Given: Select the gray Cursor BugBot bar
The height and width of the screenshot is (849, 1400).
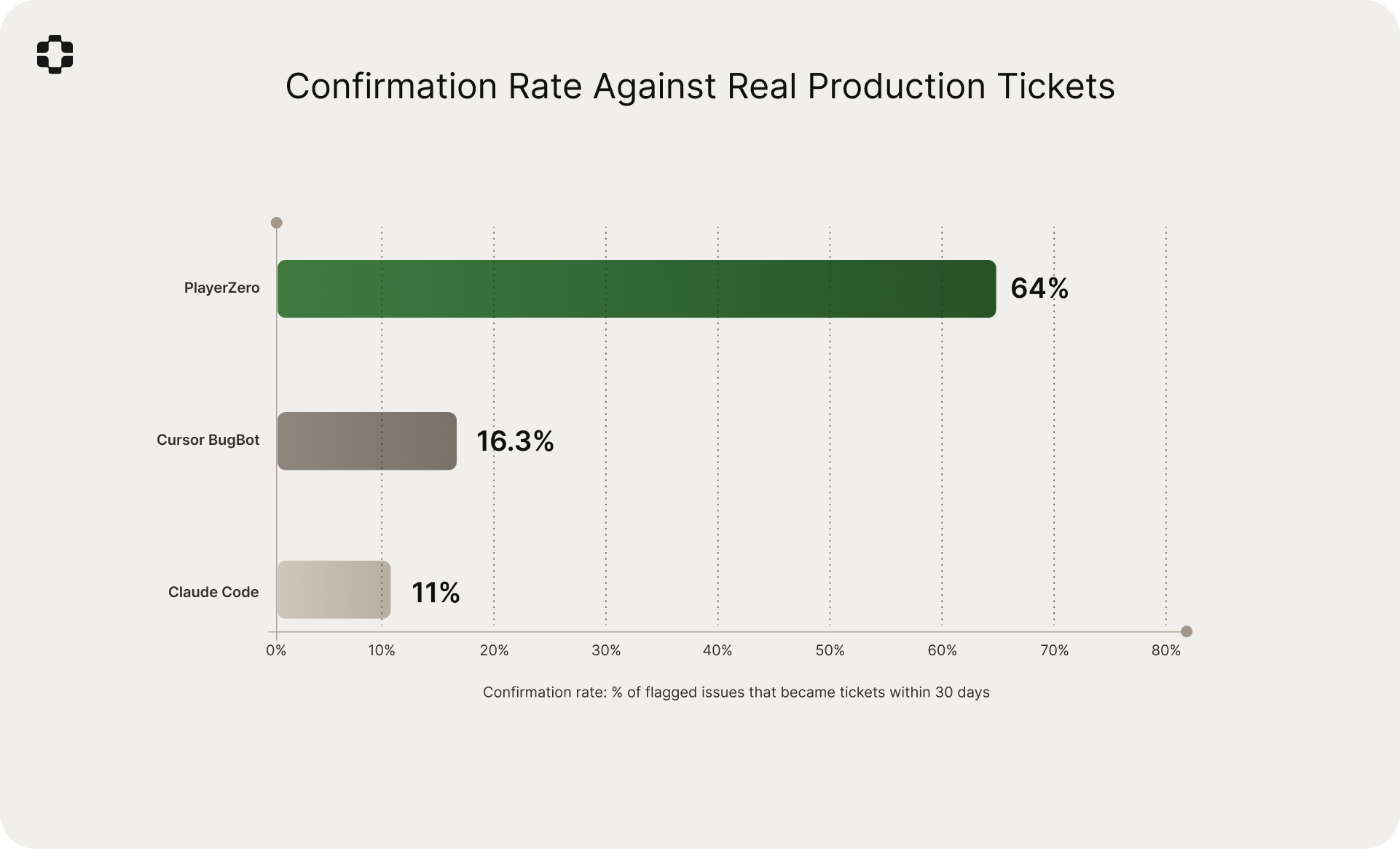Looking at the screenshot, I should (x=366, y=441).
